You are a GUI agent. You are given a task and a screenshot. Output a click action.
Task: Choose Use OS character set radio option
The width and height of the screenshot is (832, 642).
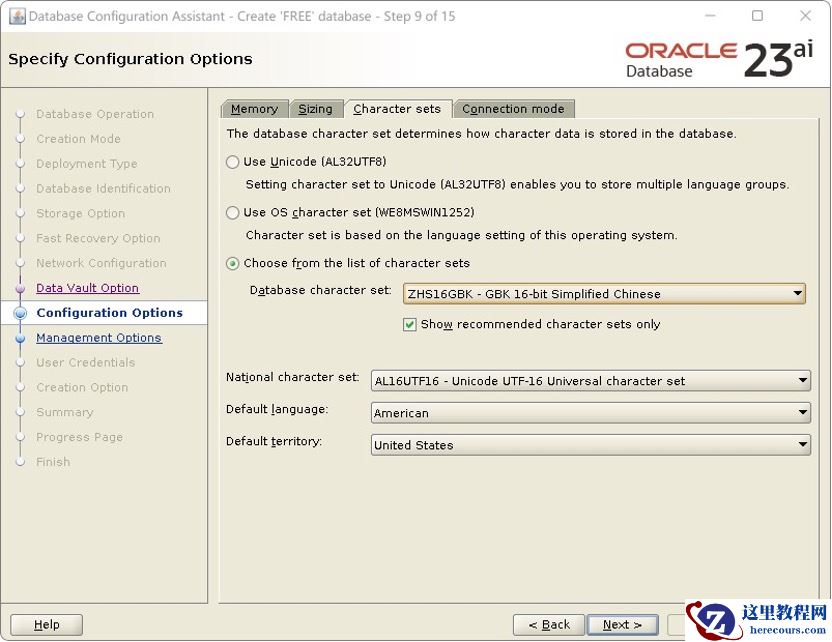(x=232, y=213)
